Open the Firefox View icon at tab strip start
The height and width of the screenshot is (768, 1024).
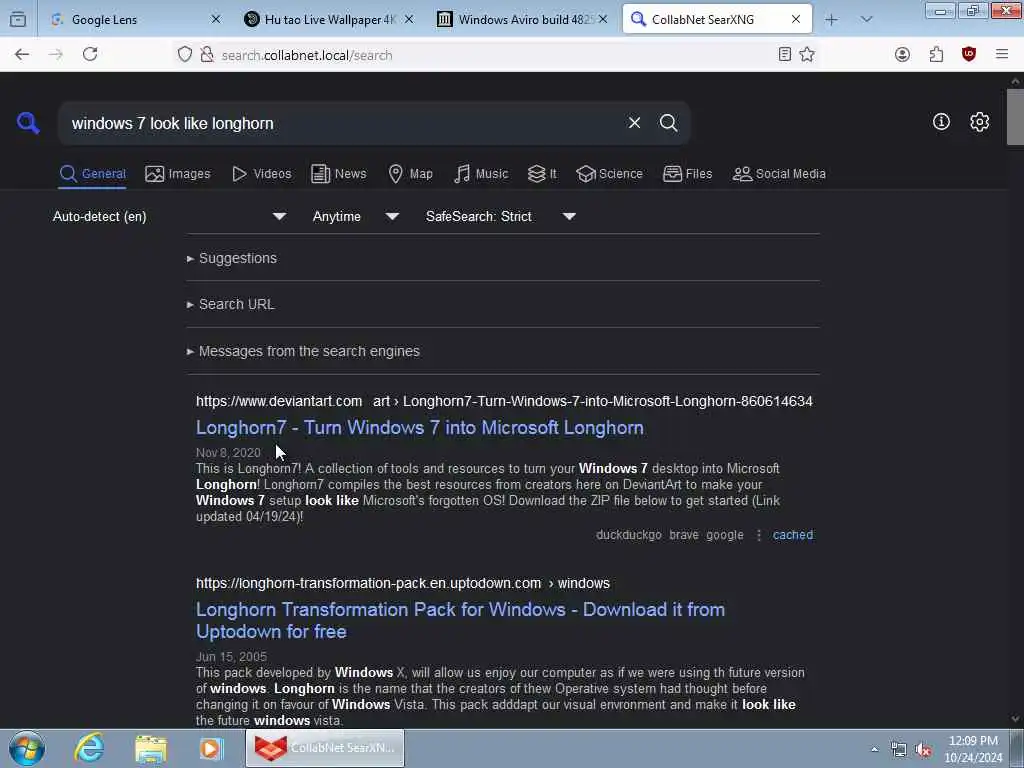pyautogui.click(x=18, y=20)
